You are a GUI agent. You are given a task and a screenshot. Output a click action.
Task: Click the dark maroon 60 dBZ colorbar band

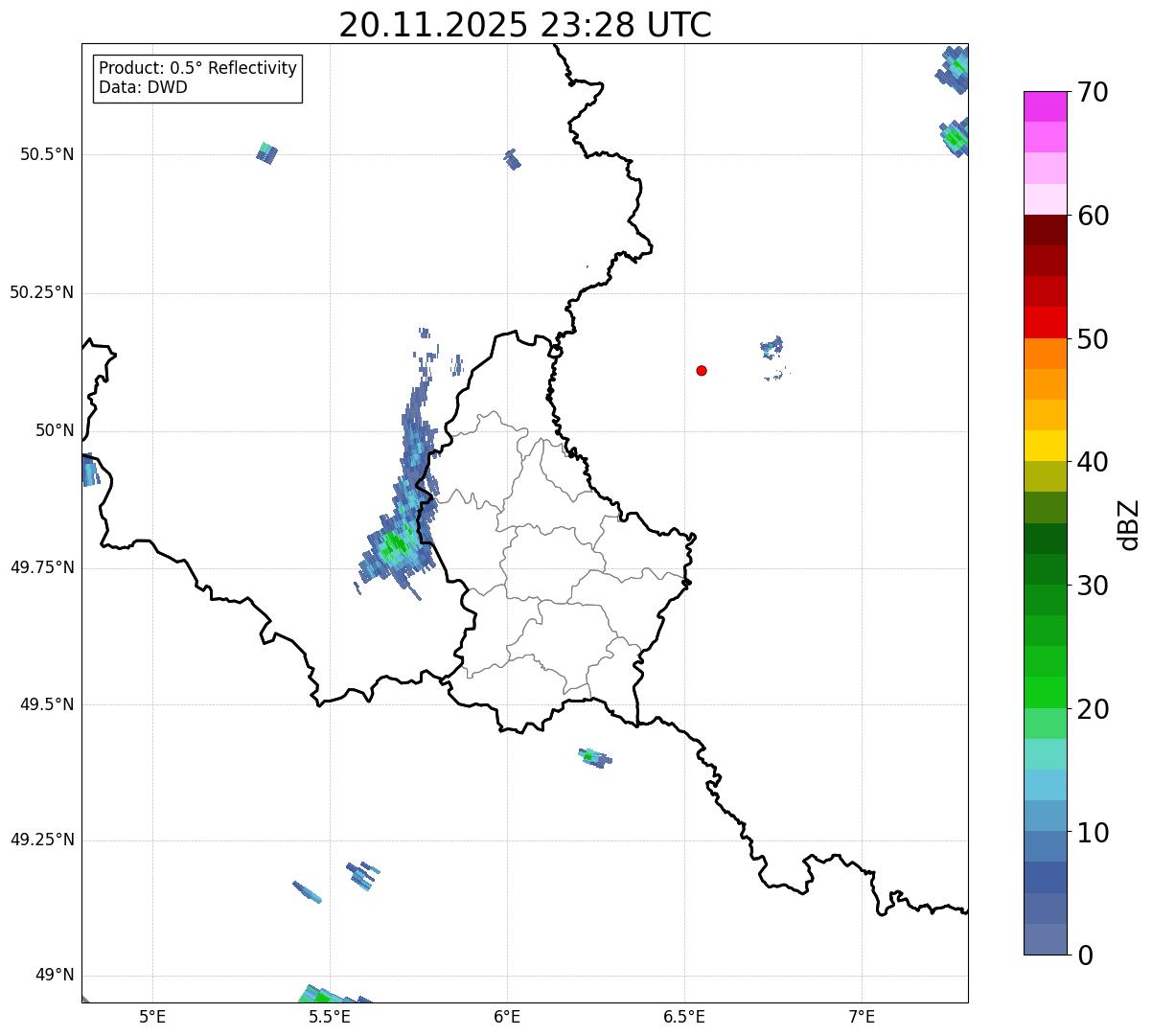click(1045, 230)
